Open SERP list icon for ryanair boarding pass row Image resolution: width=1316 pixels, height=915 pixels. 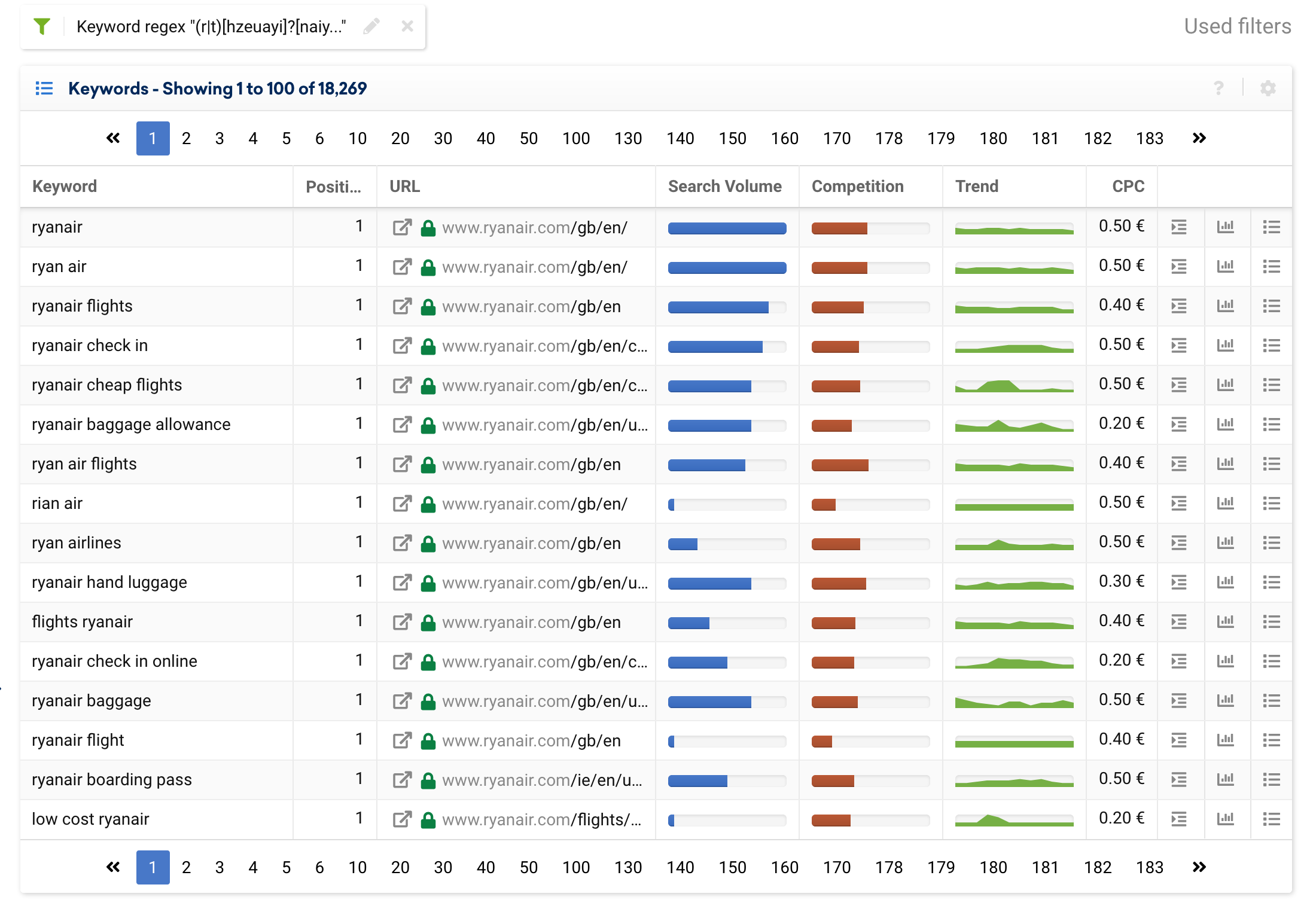1179,780
